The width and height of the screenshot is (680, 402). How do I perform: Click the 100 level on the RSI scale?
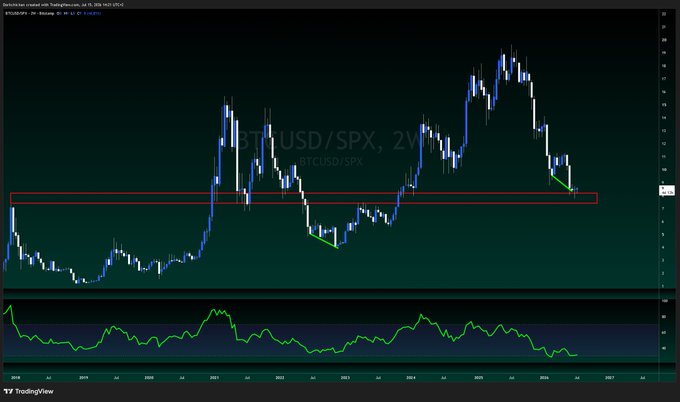tap(665, 301)
